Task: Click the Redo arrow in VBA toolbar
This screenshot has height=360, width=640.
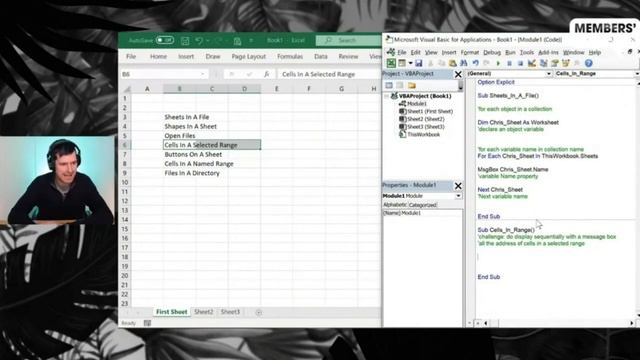Action: (486, 63)
